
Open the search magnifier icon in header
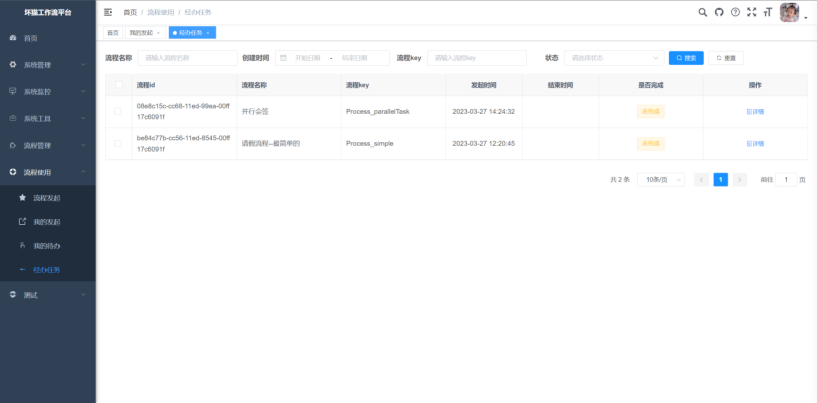point(702,12)
